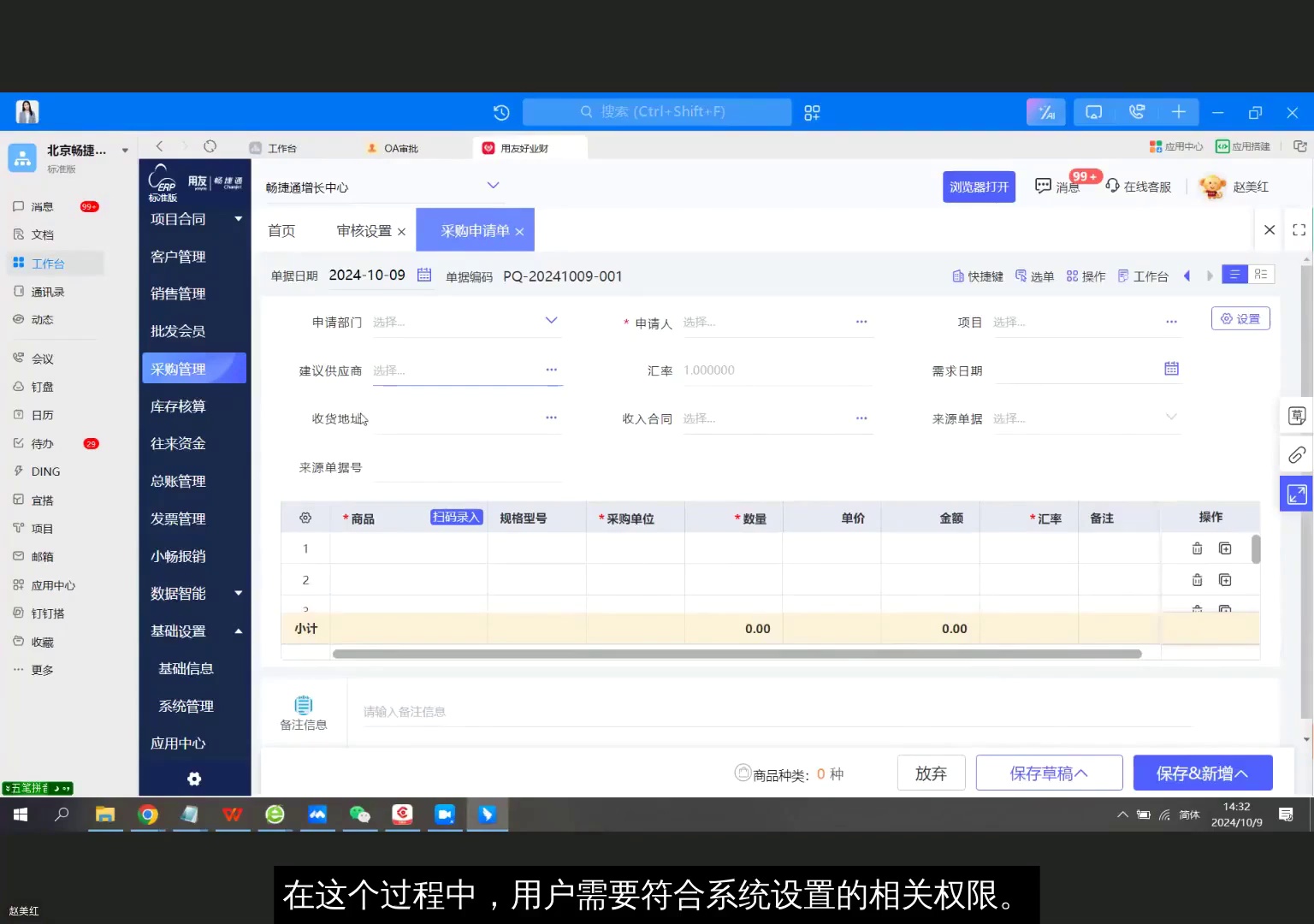Click the 操作 icon in toolbar
Screen dimensions: 1314x924
1086,275
